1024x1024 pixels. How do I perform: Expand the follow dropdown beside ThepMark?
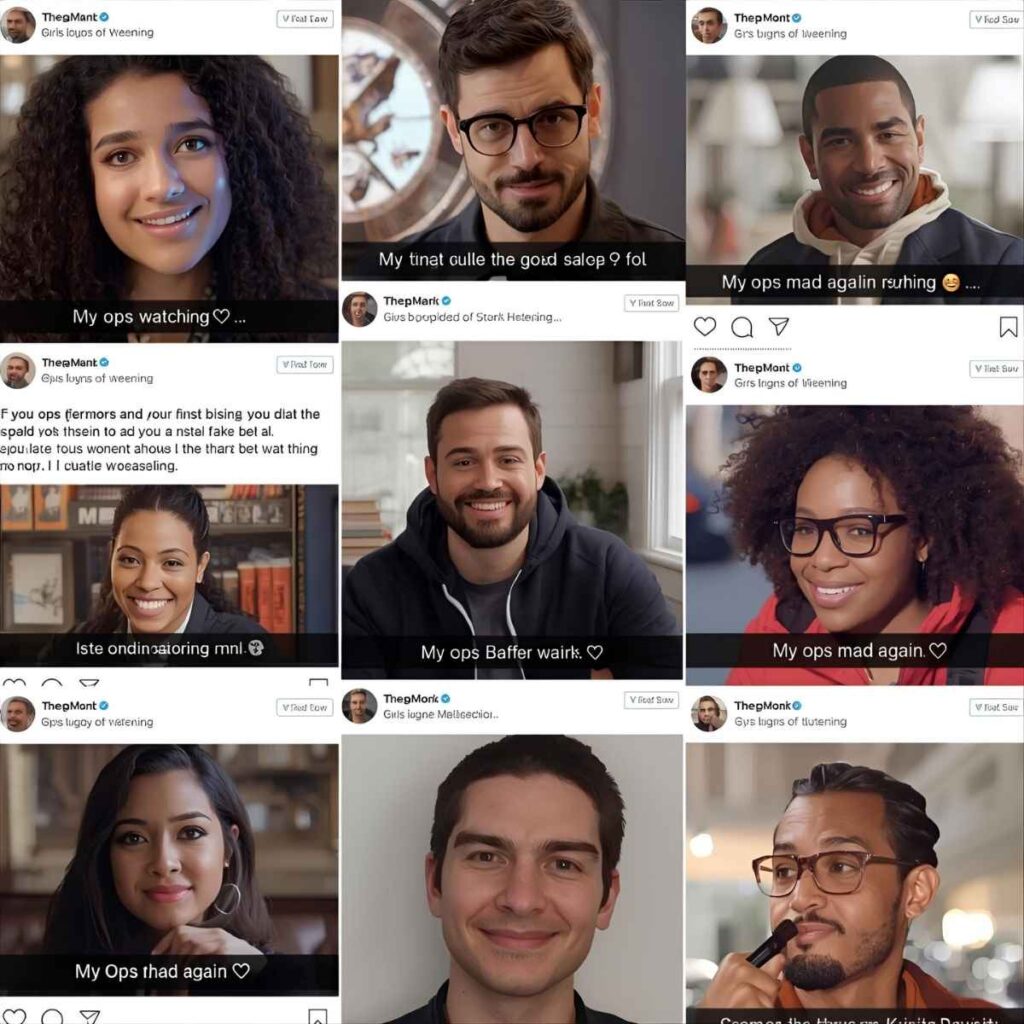coord(652,303)
